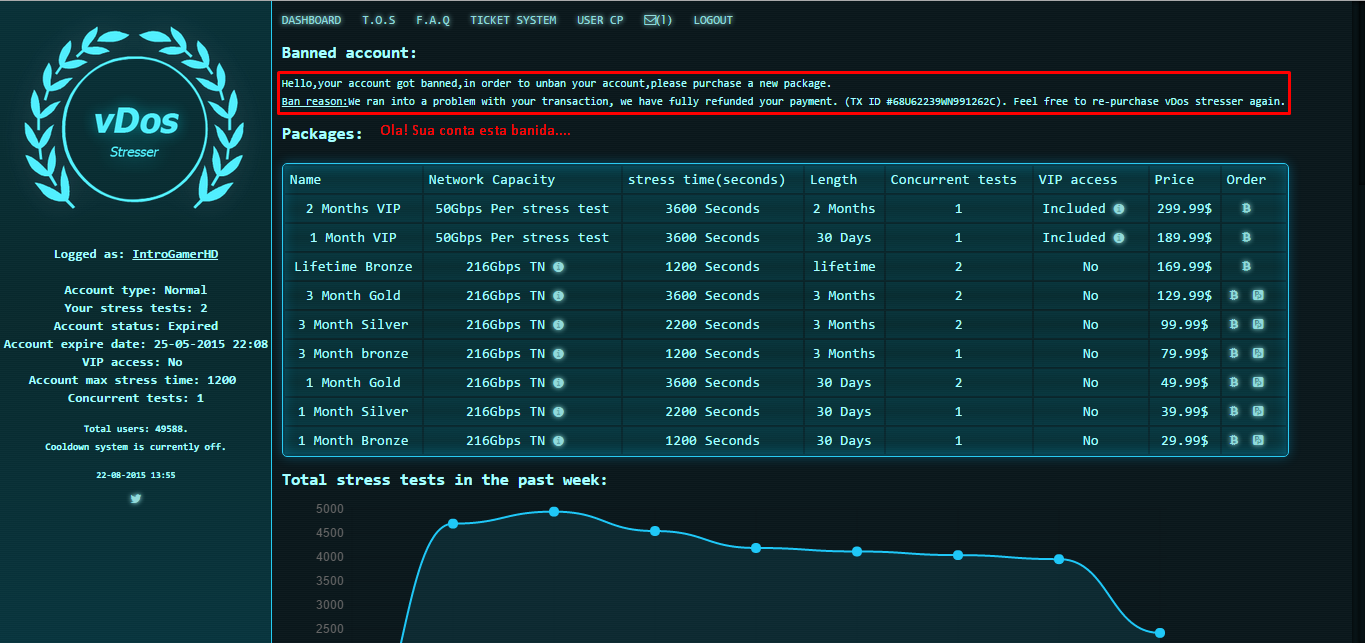Click the '299.99$' price cell
This screenshot has height=643, width=1365.
pos(1184,209)
